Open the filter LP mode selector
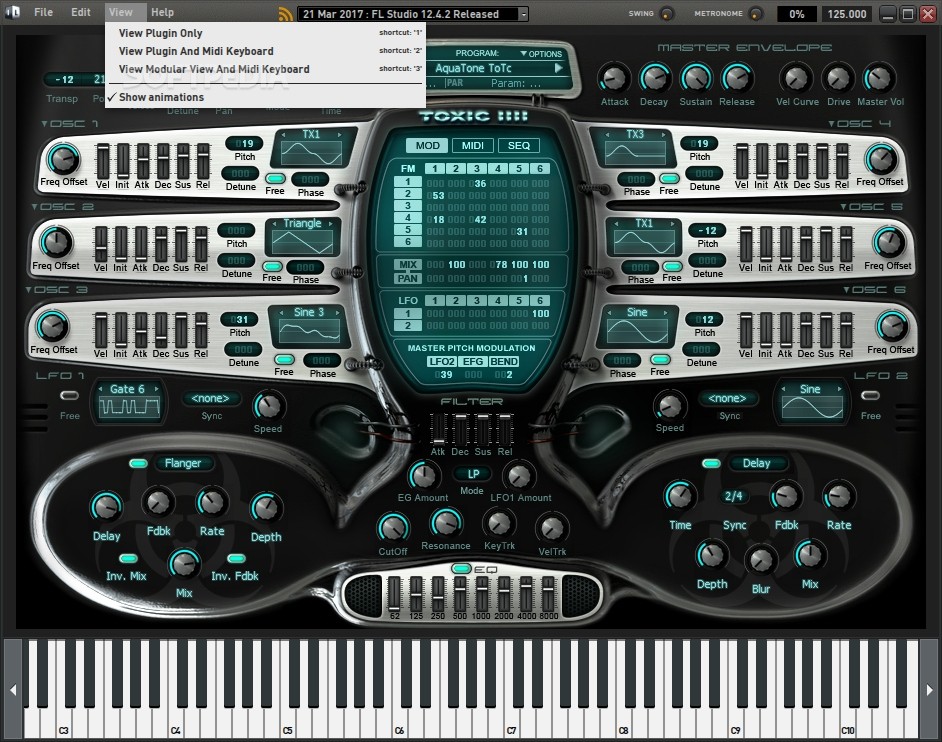 tap(473, 473)
